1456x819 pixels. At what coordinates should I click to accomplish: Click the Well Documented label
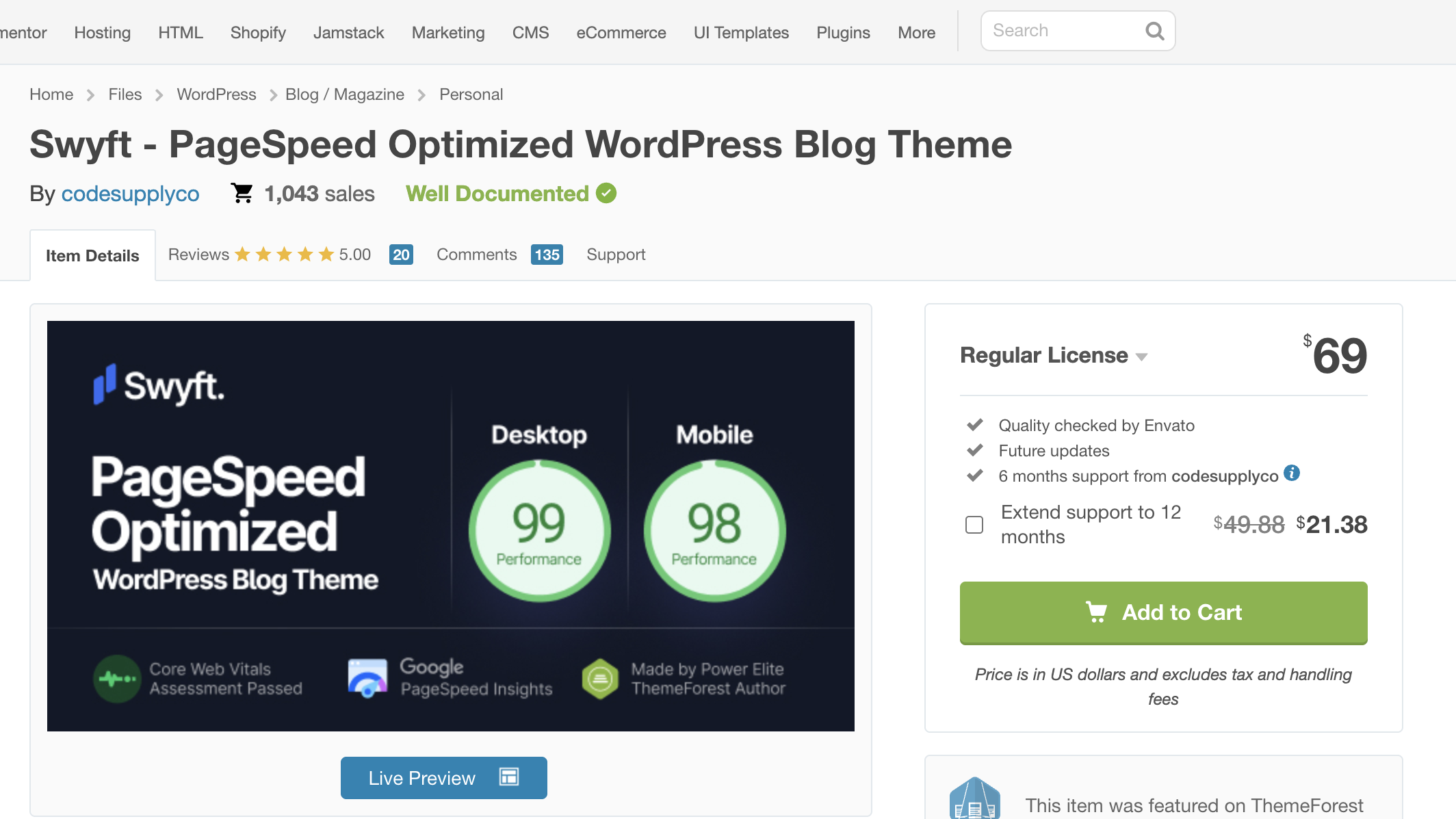[x=497, y=194]
